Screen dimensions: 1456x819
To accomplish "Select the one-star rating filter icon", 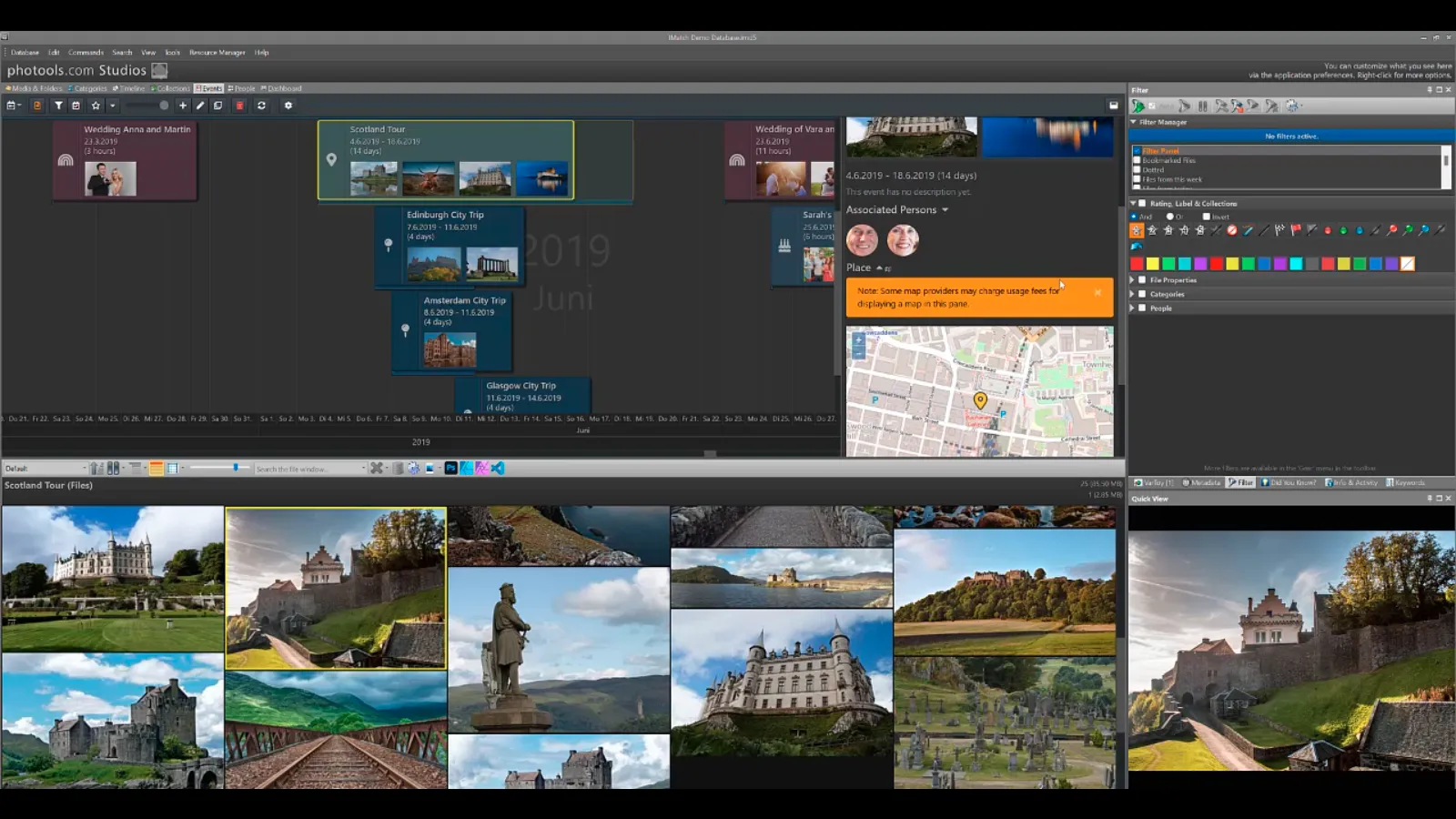I will coord(1137,230).
